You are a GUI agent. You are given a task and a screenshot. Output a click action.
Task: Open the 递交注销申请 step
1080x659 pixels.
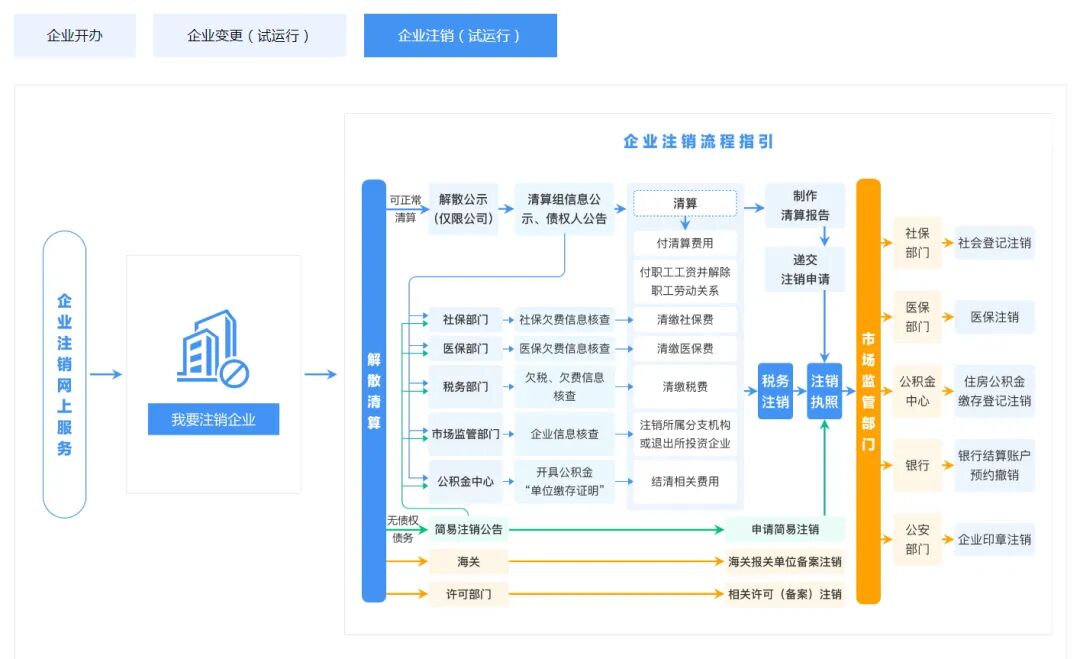(805, 269)
